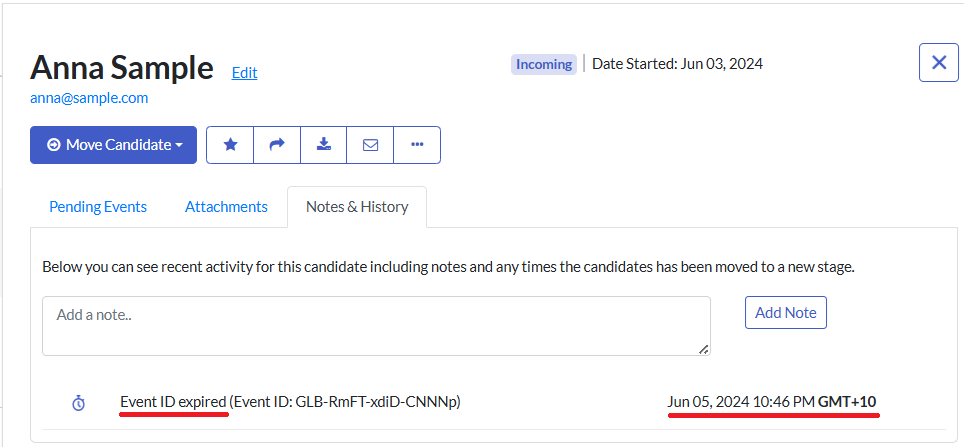
Task: Click the note textarea resize handle
Action: [704, 349]
